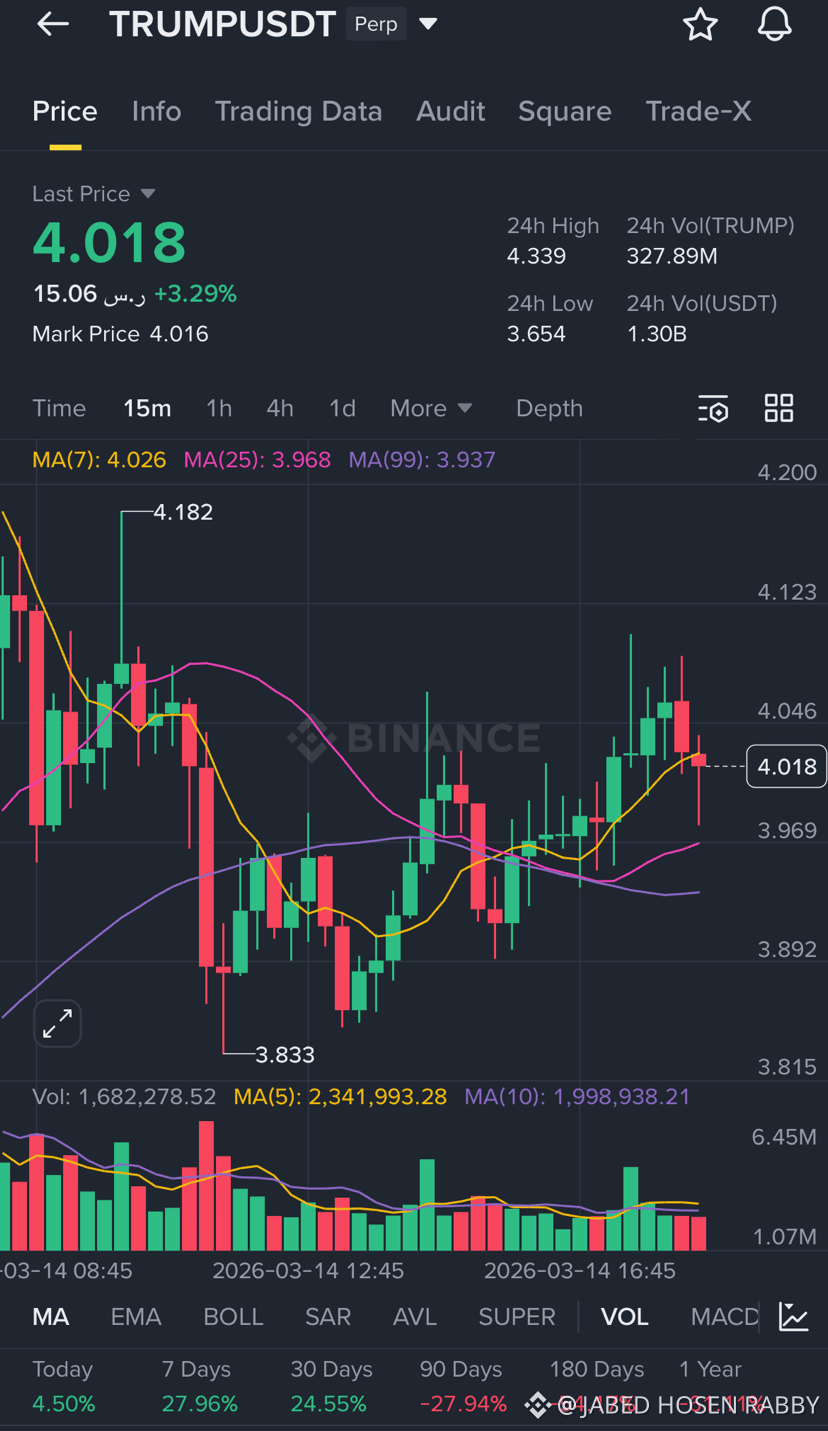Screen dimensions: 828x1431
Task: Toggle the MA indicator
Action: (51, 1317)
